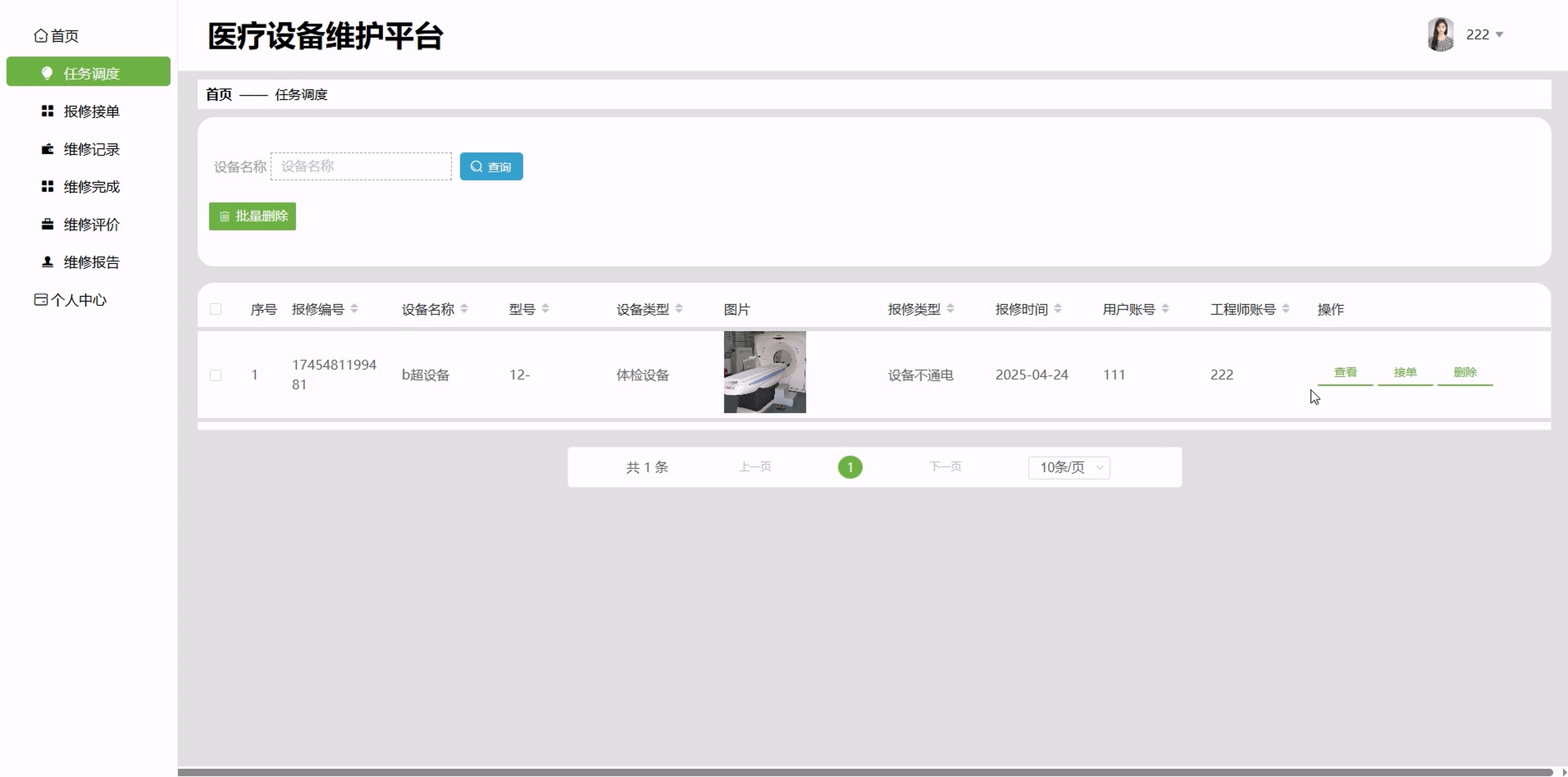Screen dimensions: 1568x777
Task: Open the 222 user account dropdown arrow
Action: [x=1499, y=34]
